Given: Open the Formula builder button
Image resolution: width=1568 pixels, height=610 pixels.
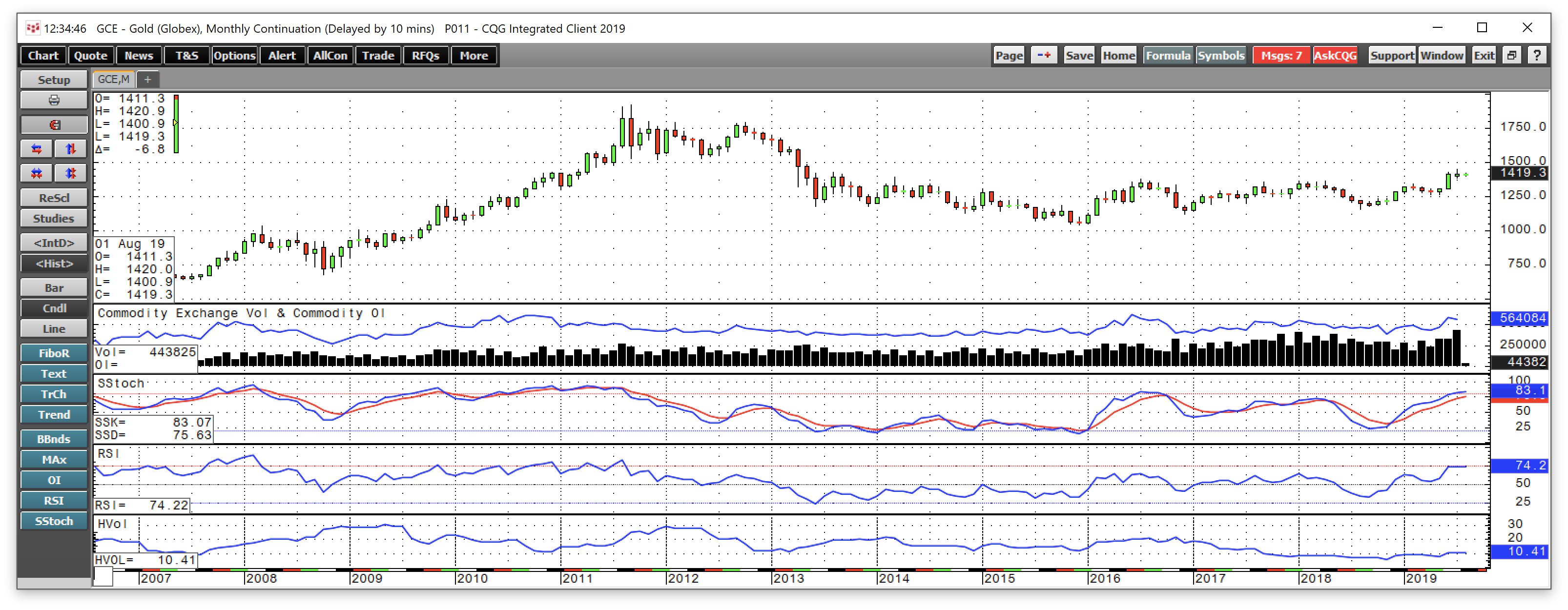Looking at the screenshot, I should (1168, 56).
